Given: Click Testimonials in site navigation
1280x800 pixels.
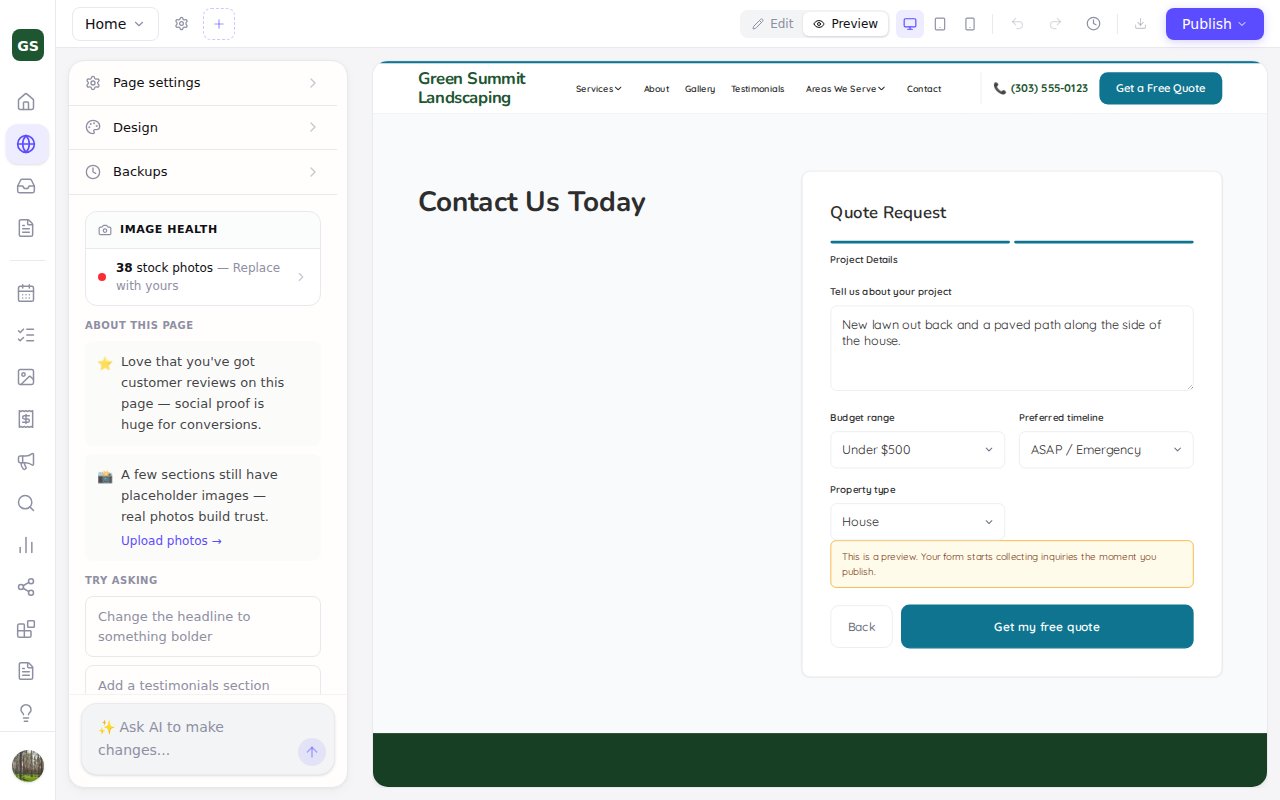Looking at the screenshot, I should [x=757, y=89].
